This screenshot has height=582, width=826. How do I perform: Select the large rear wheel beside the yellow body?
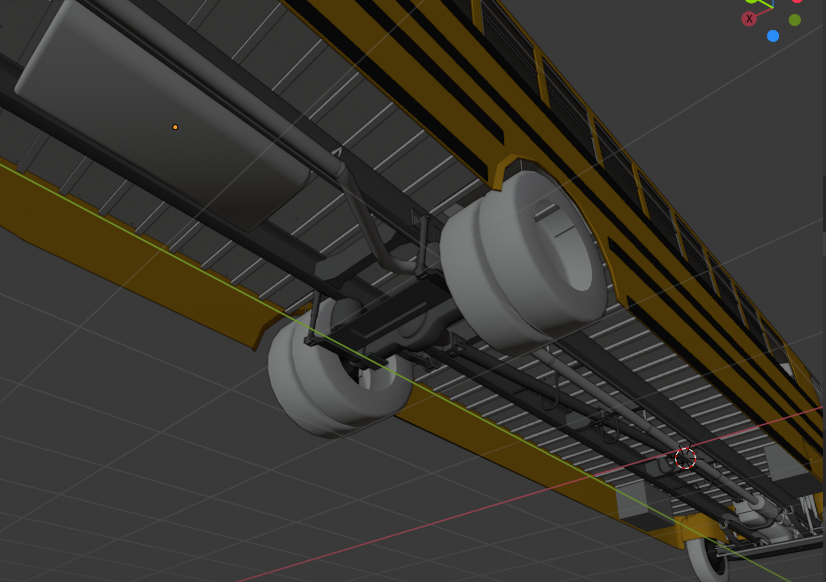pyautogui.click(x=524, y=261)
